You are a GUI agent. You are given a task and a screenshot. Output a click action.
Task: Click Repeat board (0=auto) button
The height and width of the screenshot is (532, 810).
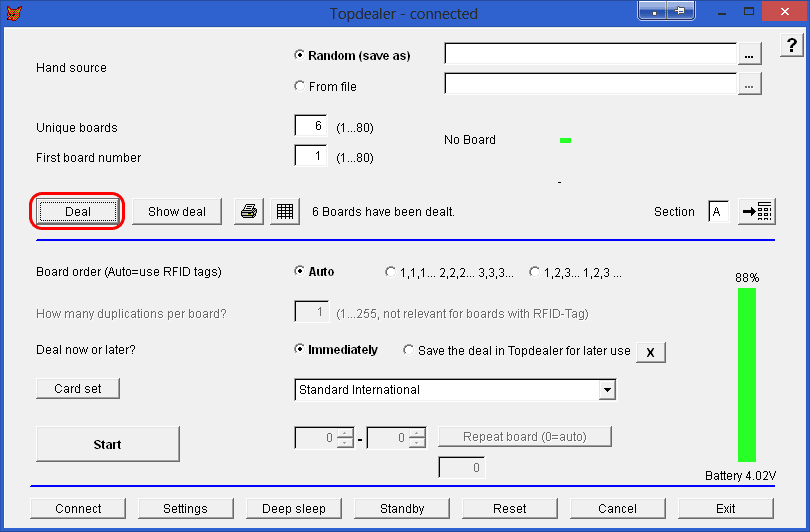coord(525,436)
